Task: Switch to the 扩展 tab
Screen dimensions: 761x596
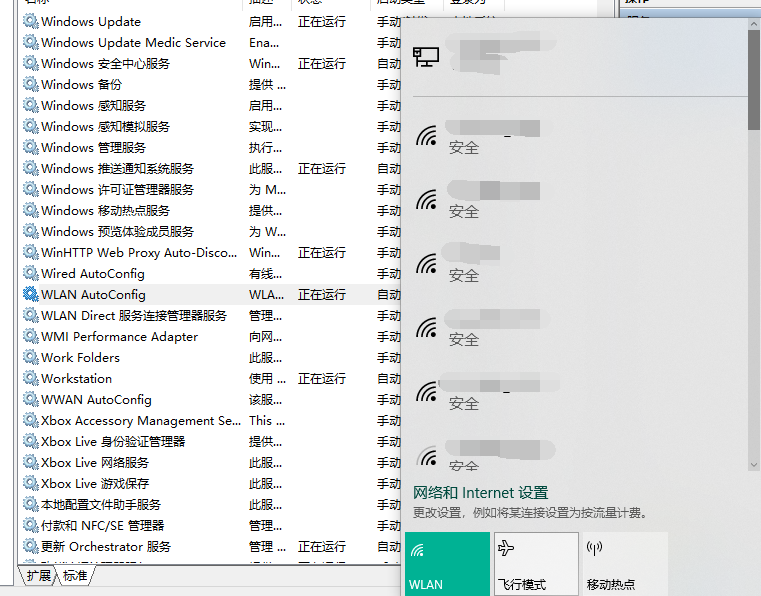Action: point(38,576)
